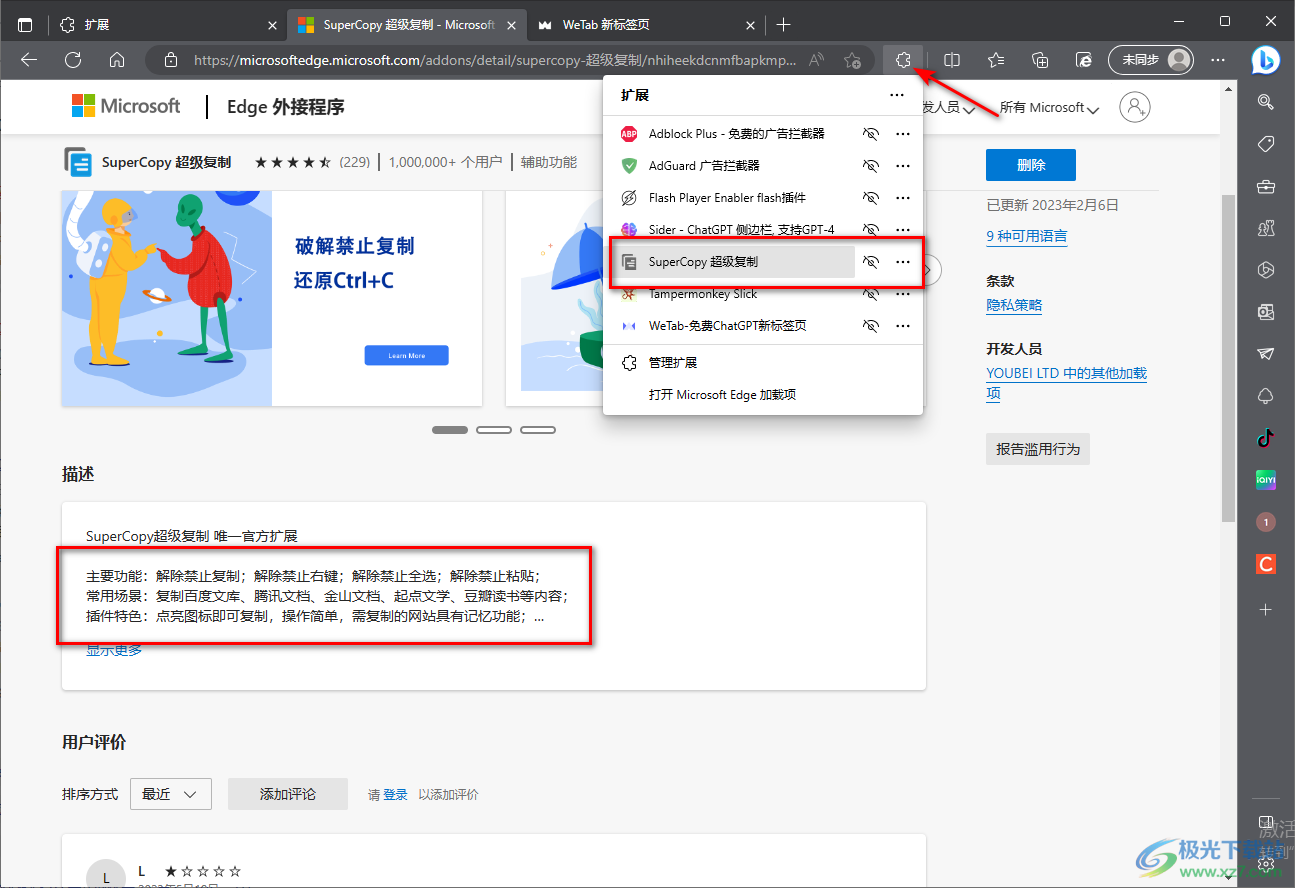Click the address bar URL field
Image resolution: width=1295 pixels, height=888 pixels.
coord(495,60)
